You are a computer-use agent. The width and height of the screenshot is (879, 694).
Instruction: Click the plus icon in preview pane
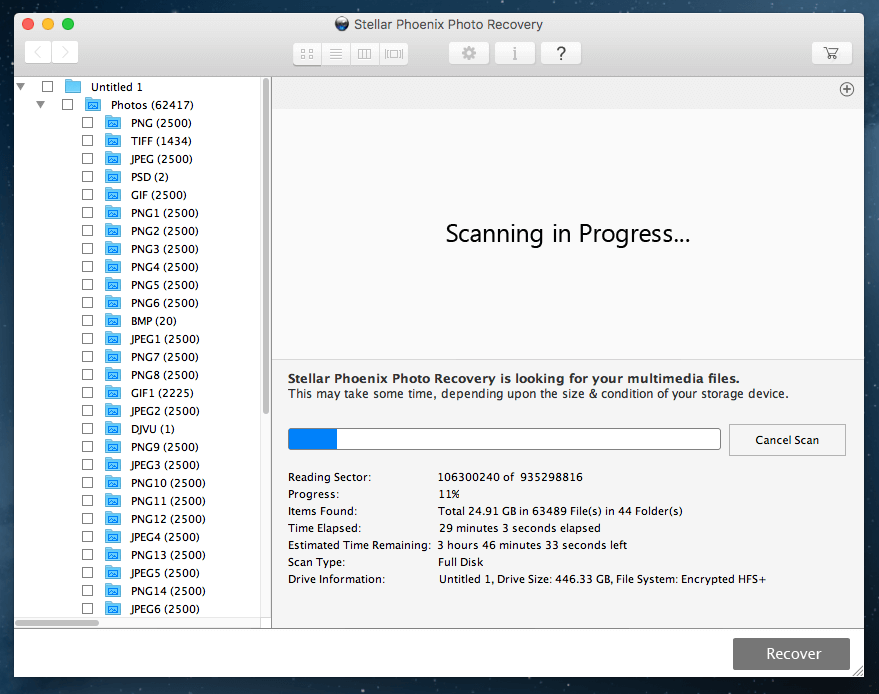(x=846, y=89)
